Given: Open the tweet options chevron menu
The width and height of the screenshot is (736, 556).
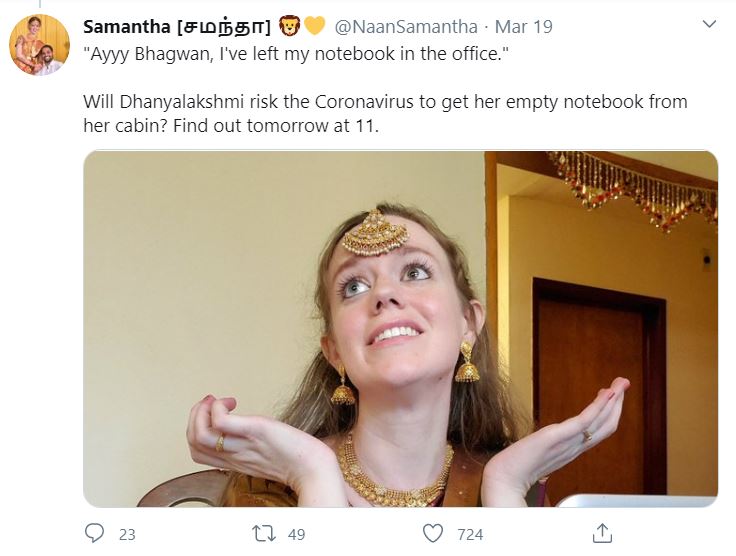Looking at the screenshot, I should coord(709,24).
